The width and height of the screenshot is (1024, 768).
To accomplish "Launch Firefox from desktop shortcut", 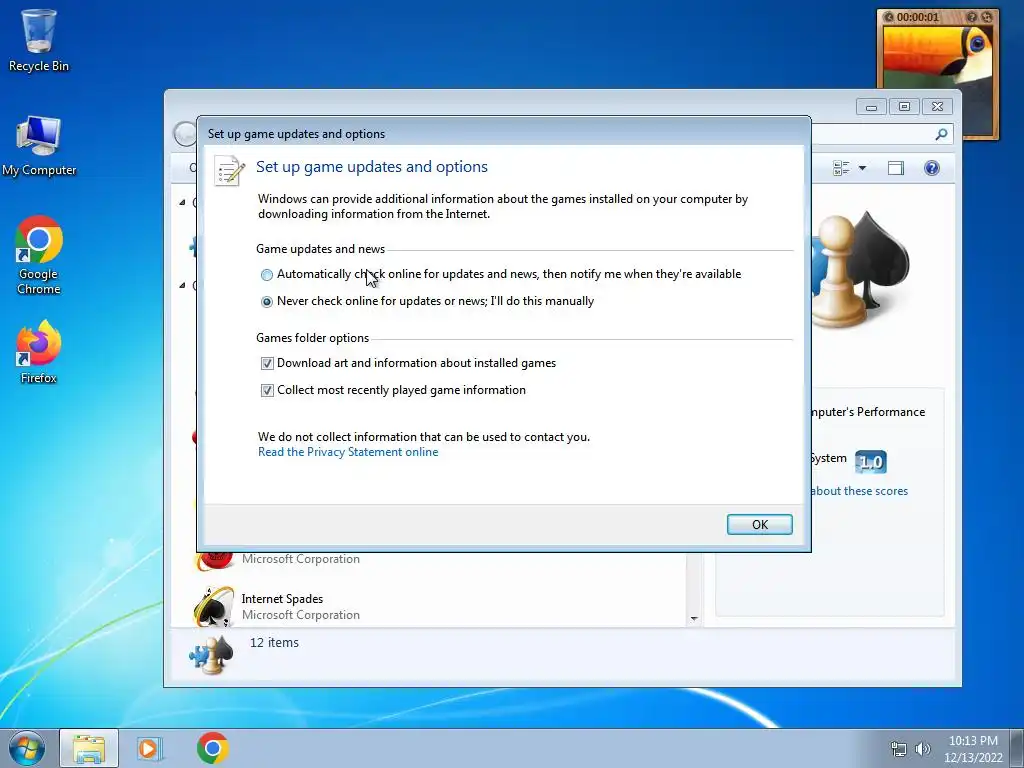I will (39, 351).
